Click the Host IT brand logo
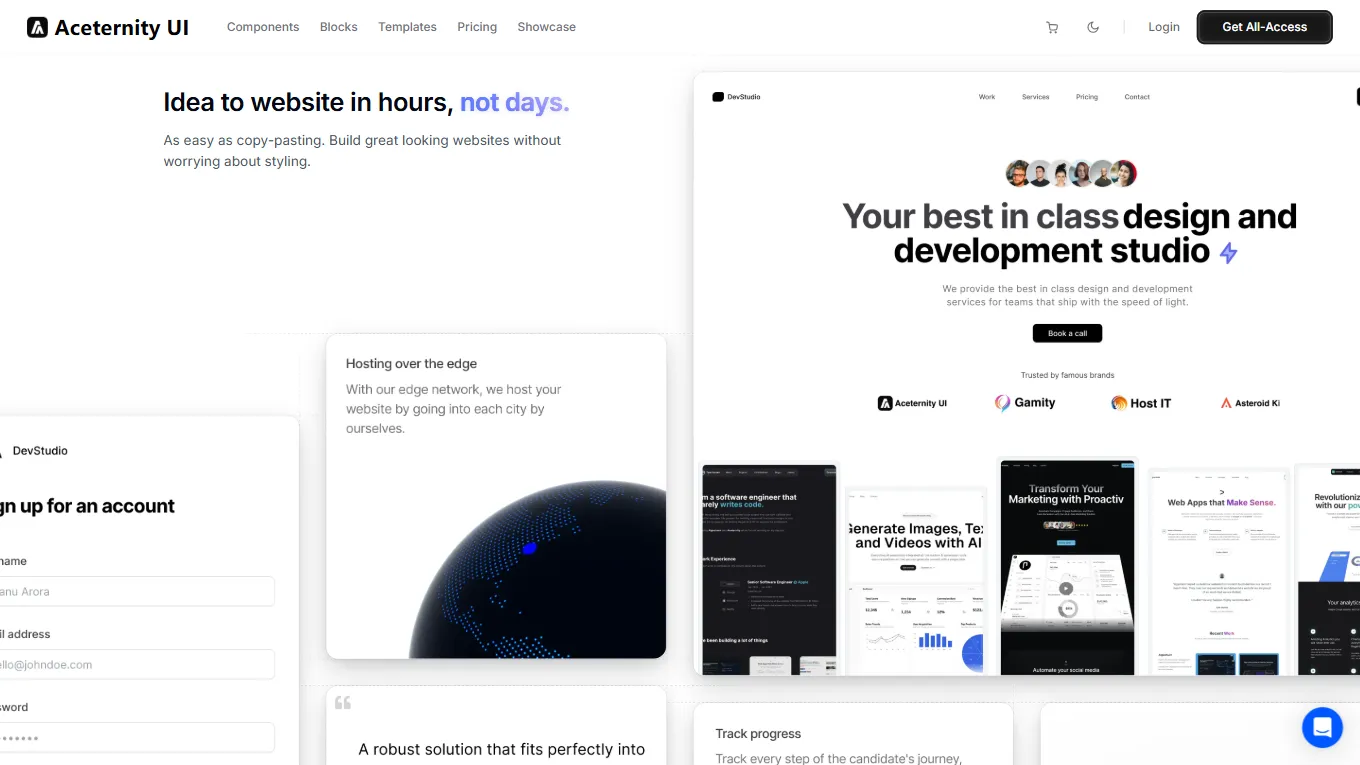The height and width of the screenshot is (765, 1360). click(1141, 403)
